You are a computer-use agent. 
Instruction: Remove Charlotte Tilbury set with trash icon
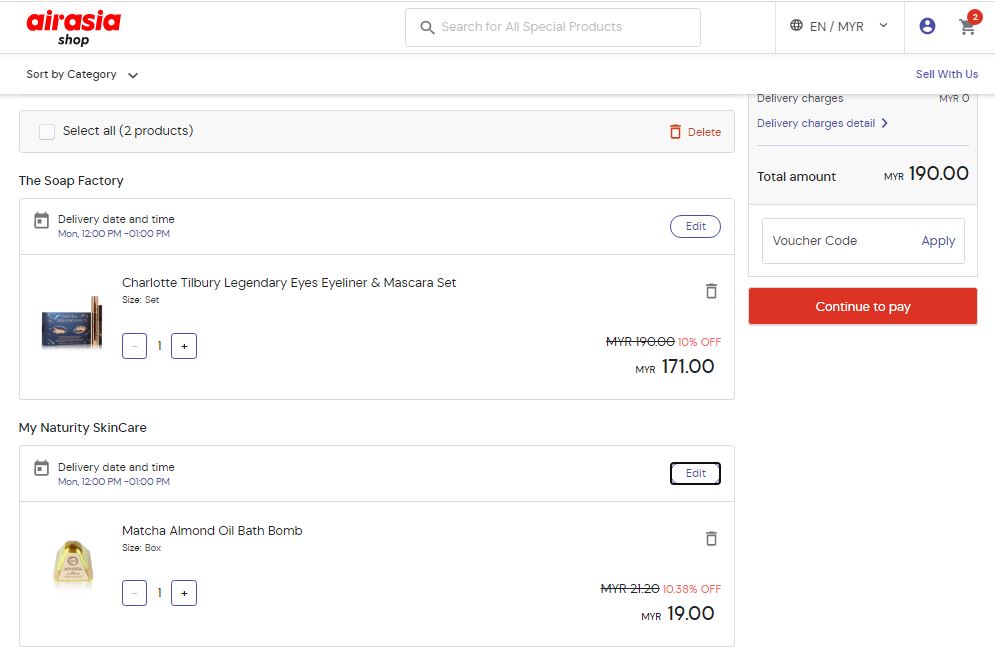click(x=711, y=291)
